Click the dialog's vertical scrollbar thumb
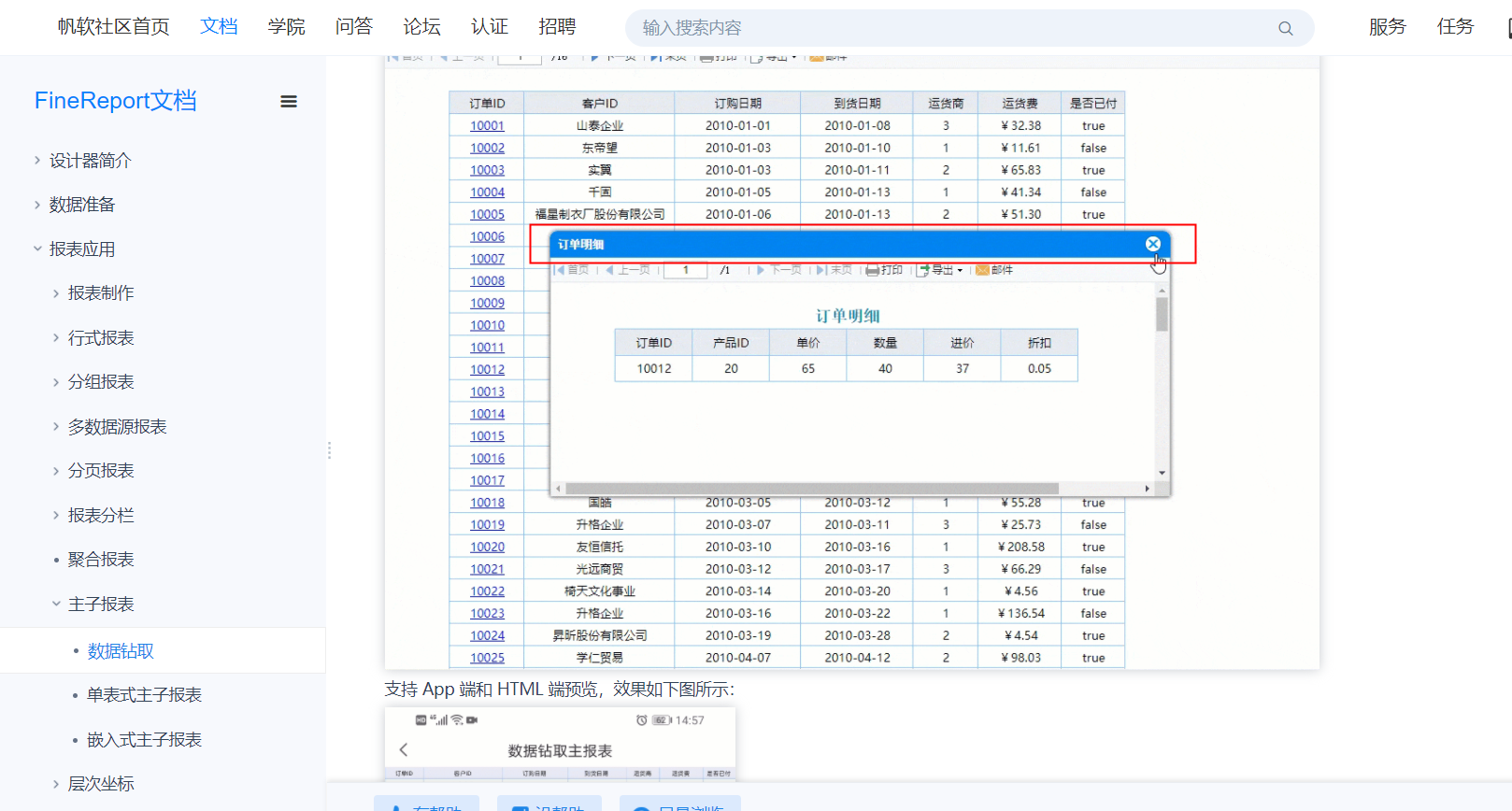This screenshot has height=811, width=1512. 1162,314
